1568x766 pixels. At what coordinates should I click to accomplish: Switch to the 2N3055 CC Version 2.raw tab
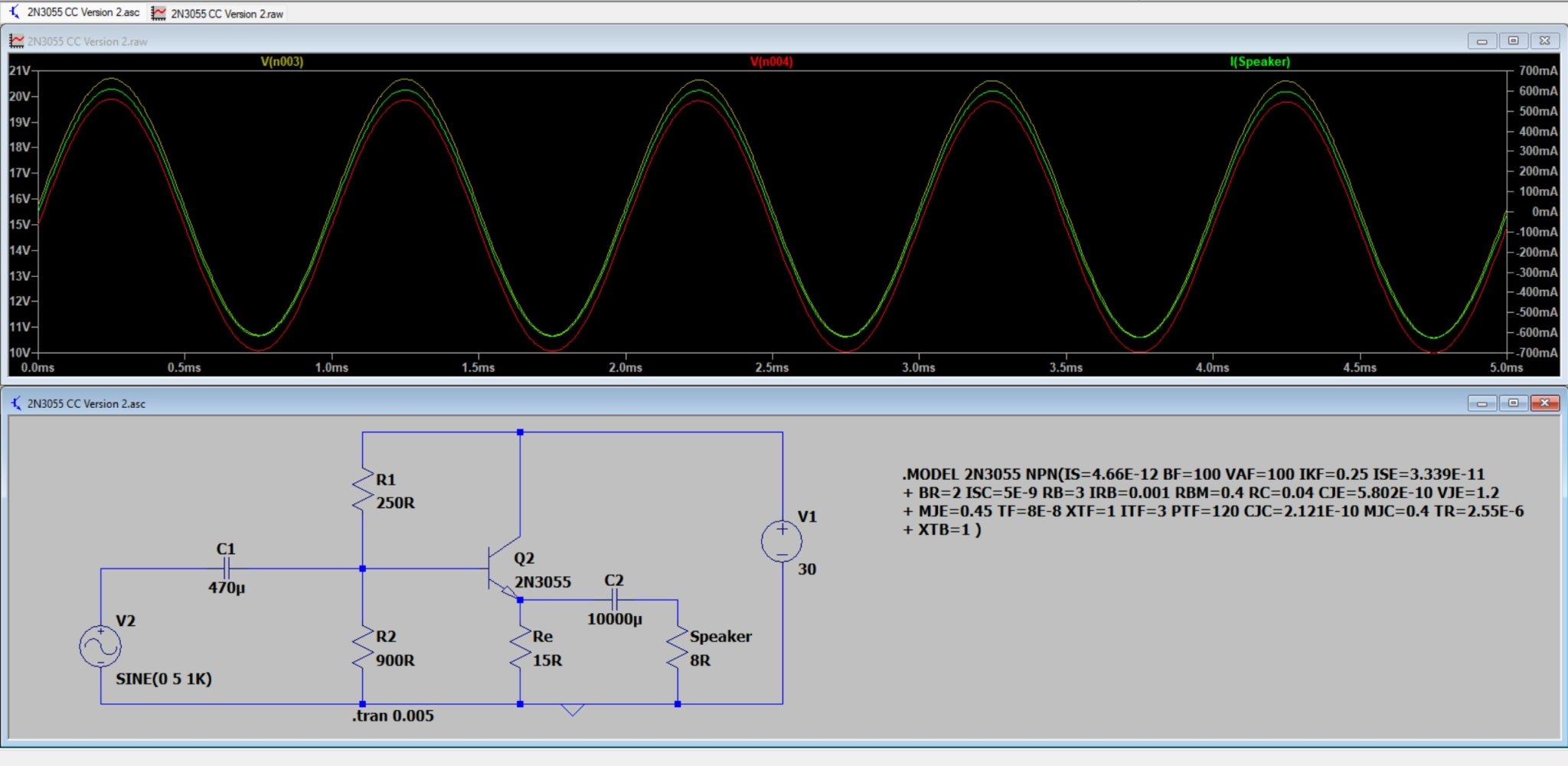[x=217, y=13]
